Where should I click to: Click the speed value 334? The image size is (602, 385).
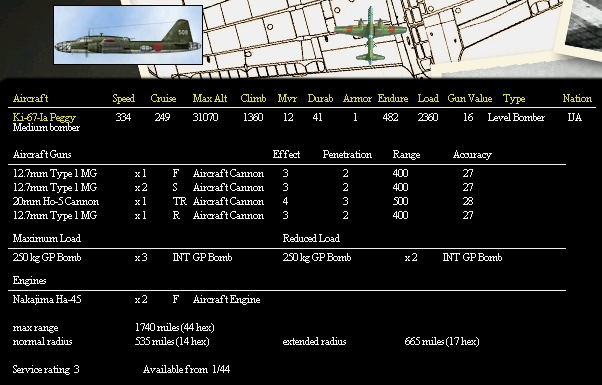click(x=123, y=117)
